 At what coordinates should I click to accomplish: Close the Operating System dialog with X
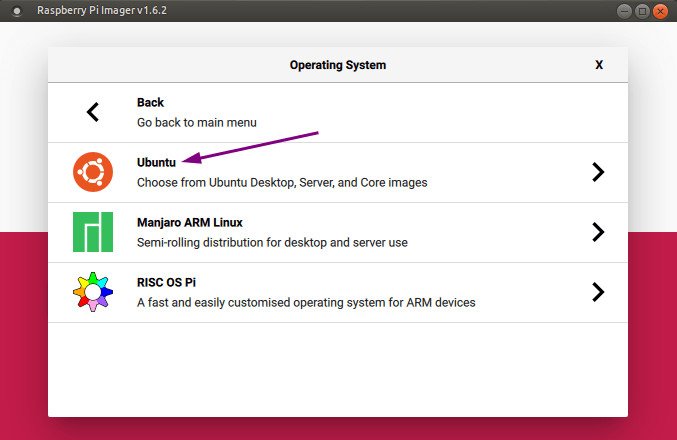[x=599, y=65]
